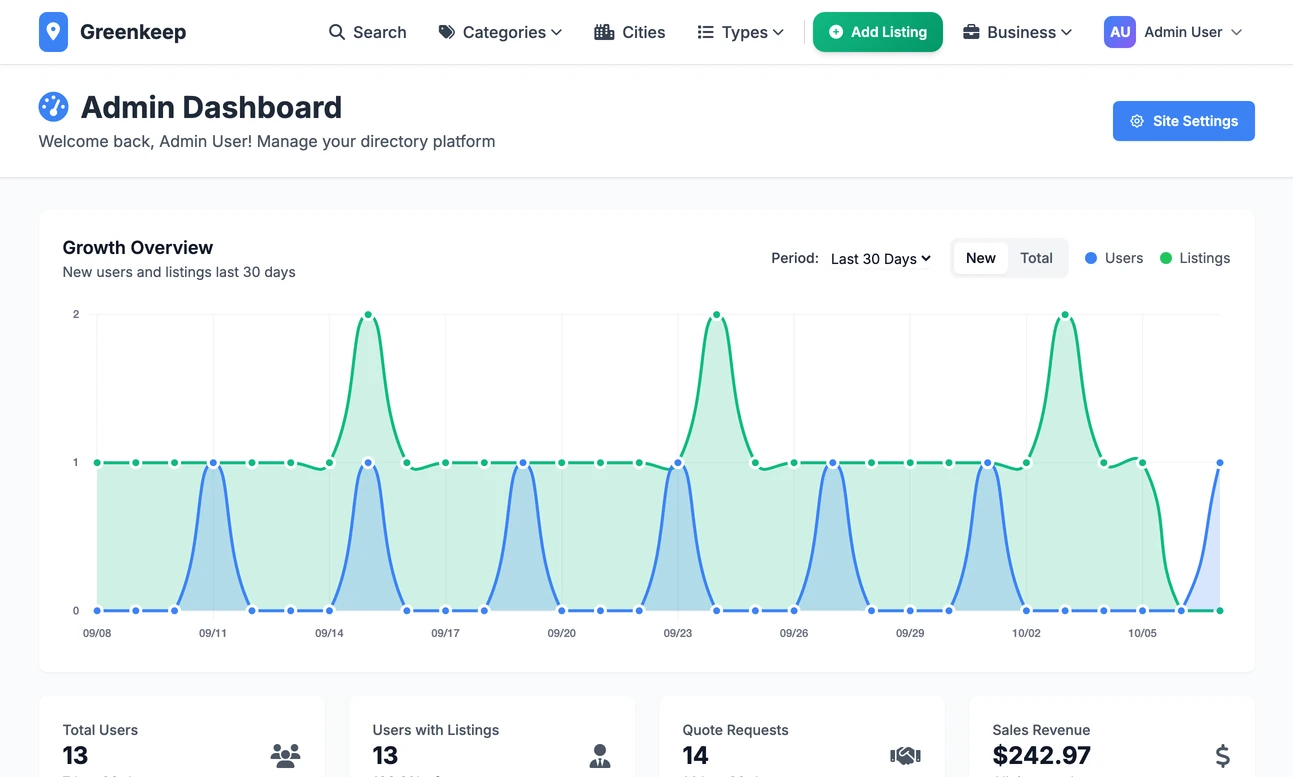
Task: Click the Add Listing button
Action: [x=878, y=32]
